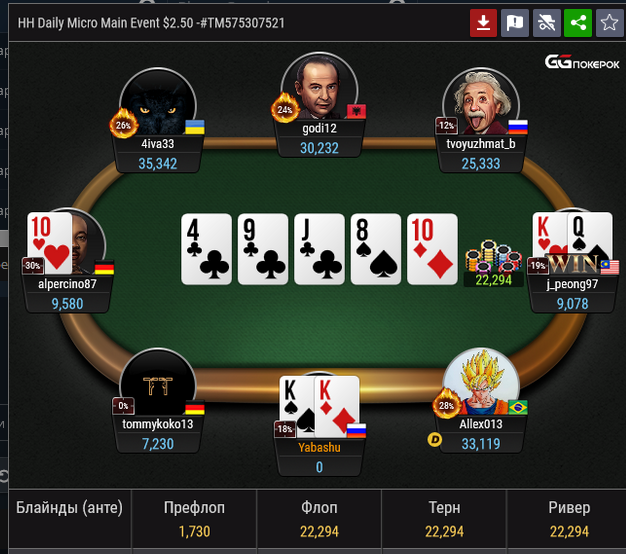Screen dimensions: 626x554
Task: Mark the hand as favorite with star
Action: (x=609, y=23)
